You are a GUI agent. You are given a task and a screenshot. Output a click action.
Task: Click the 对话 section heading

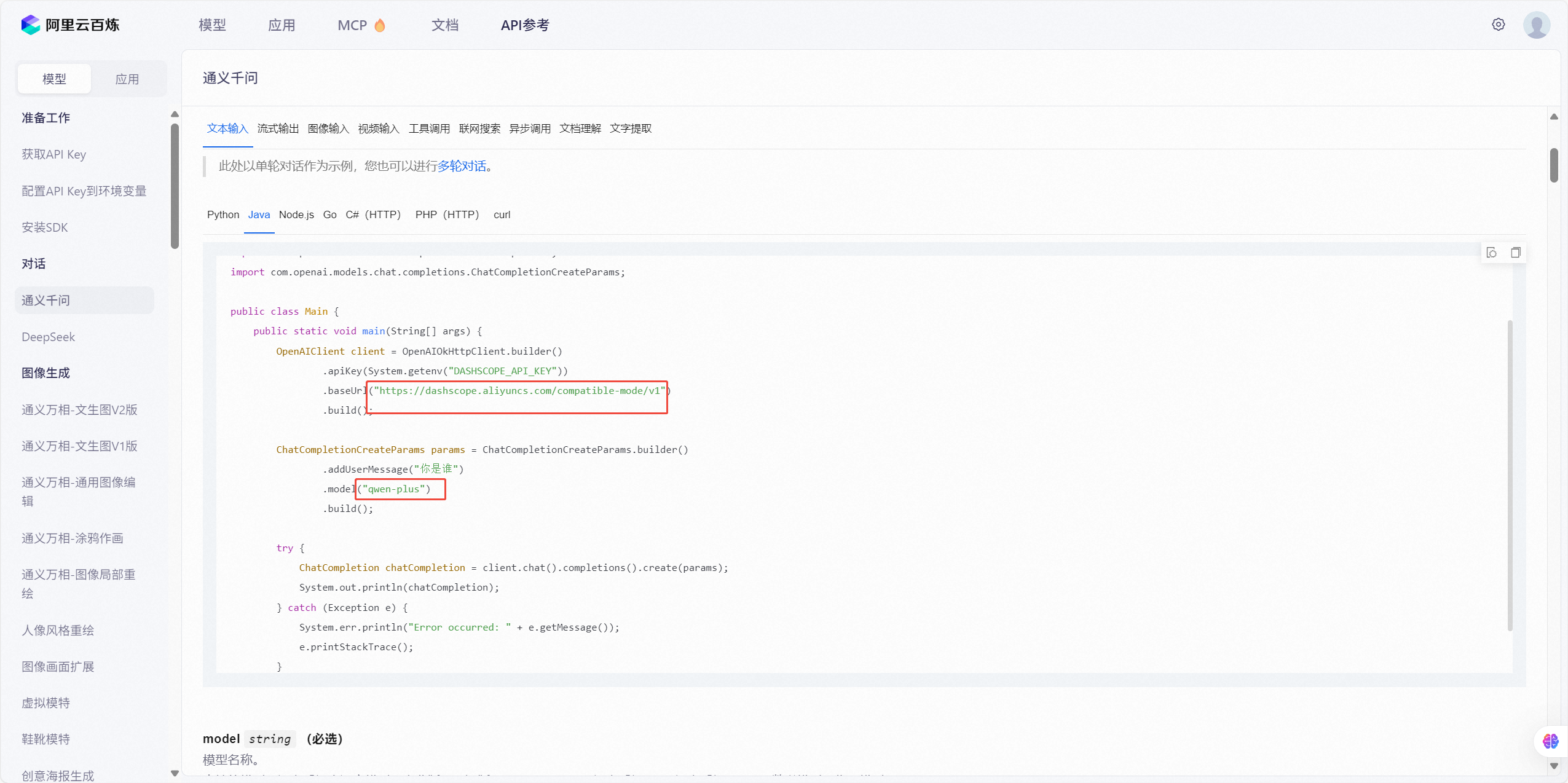click(x=34, y=264)
